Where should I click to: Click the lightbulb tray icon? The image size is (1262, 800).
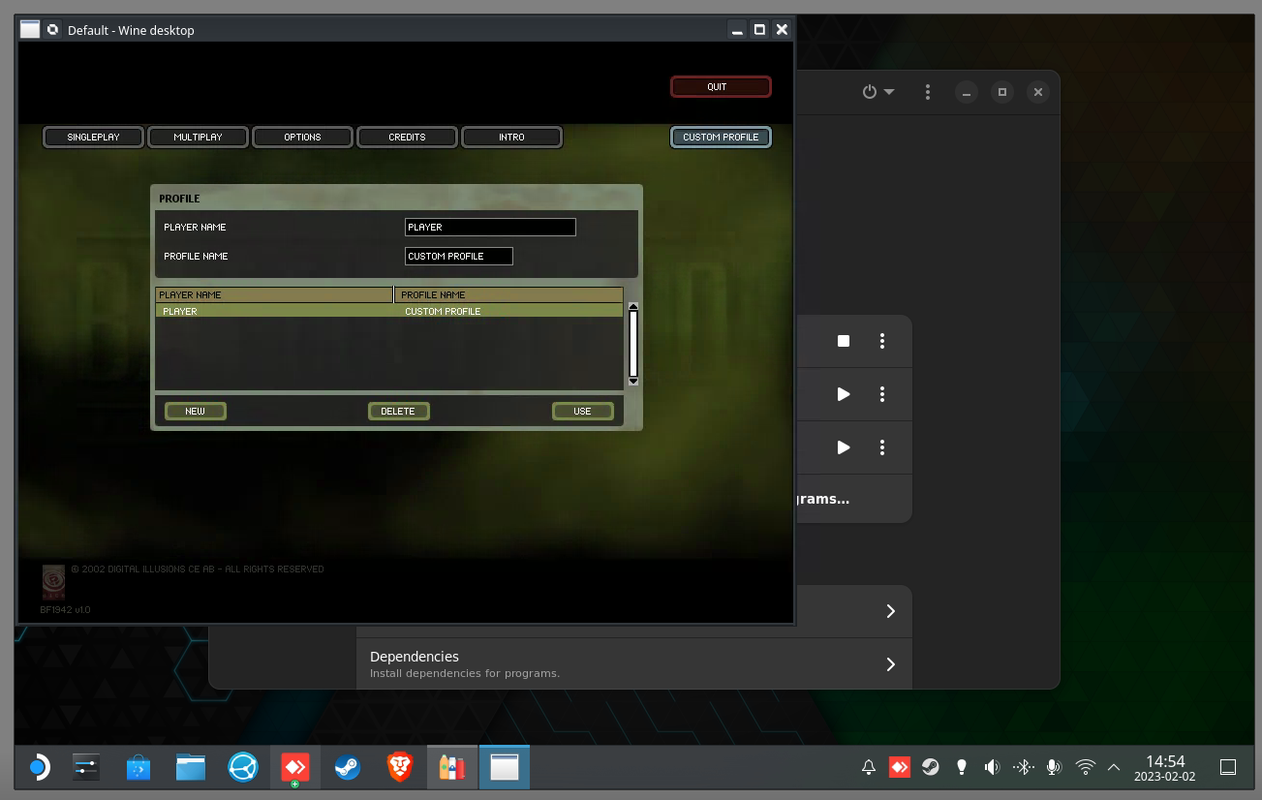tap(961, 768)
